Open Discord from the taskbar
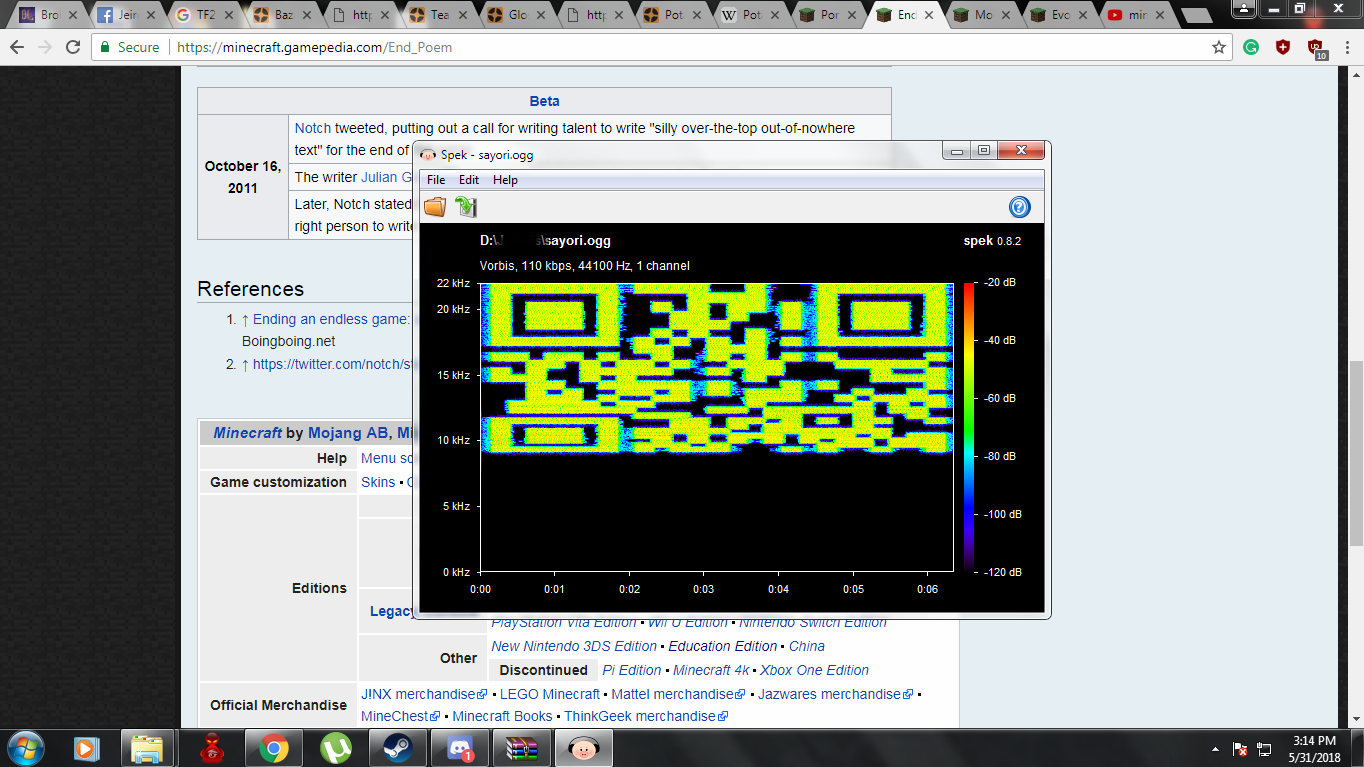 (460, 747)
